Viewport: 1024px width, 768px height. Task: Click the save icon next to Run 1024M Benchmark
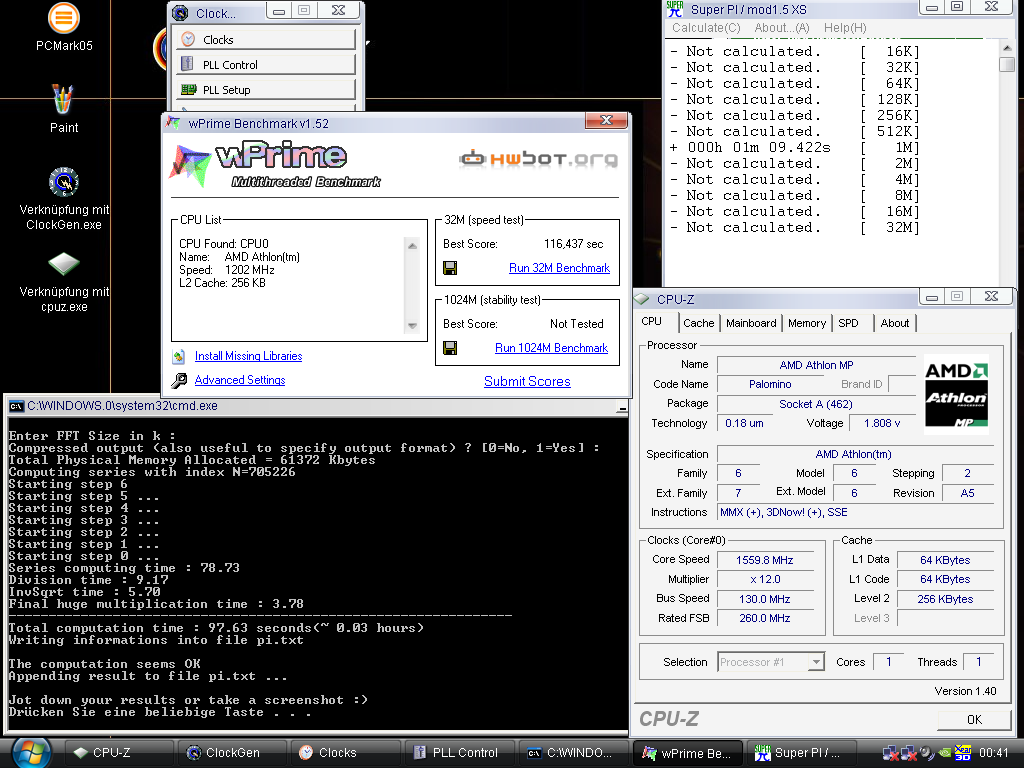coord(450,348)
